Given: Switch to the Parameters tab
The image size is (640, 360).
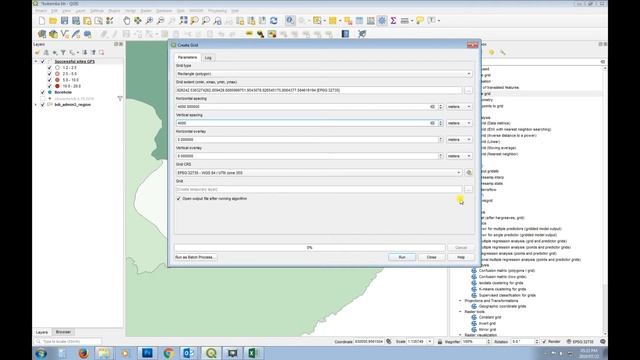Looking at the screenshot, I should click(187, 58).
